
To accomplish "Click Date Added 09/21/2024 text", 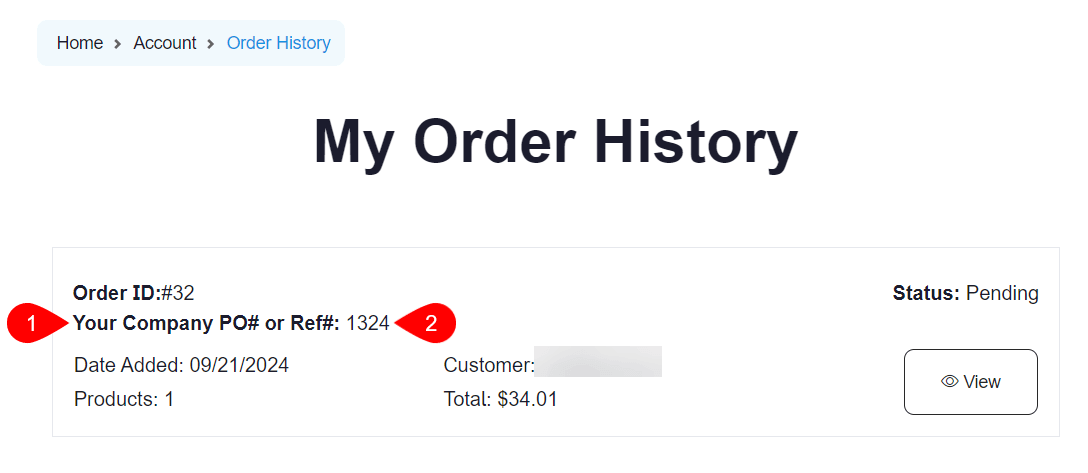I will coord(181,365).
